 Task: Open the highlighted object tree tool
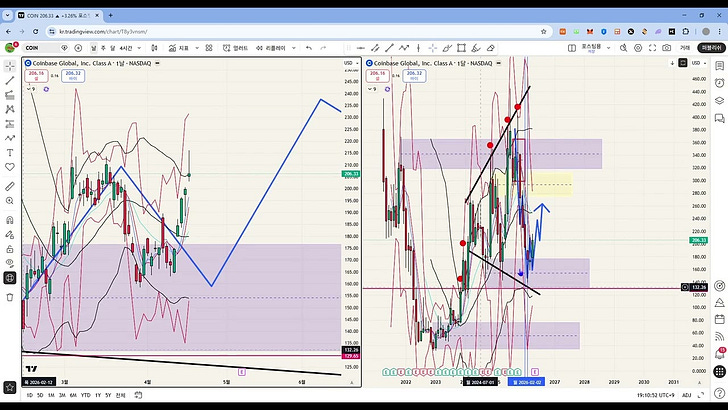(x=10, y=278)
